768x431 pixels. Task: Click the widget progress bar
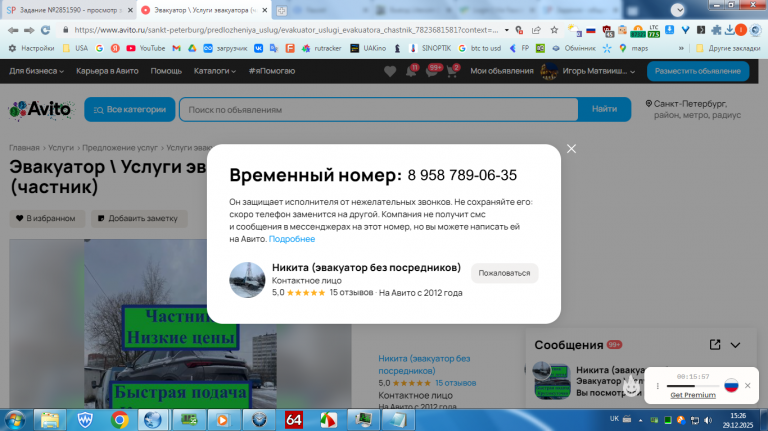coord(693,386)
